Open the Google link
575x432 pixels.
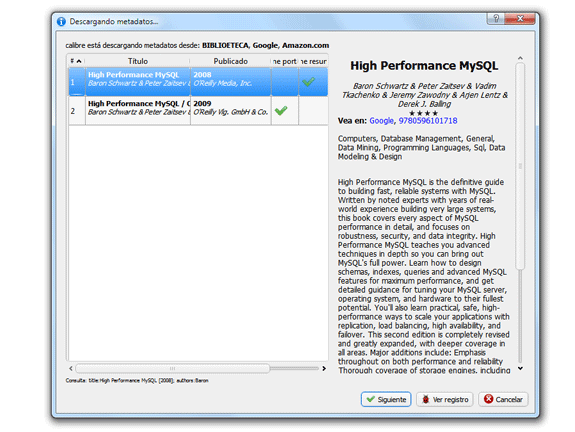381,121
